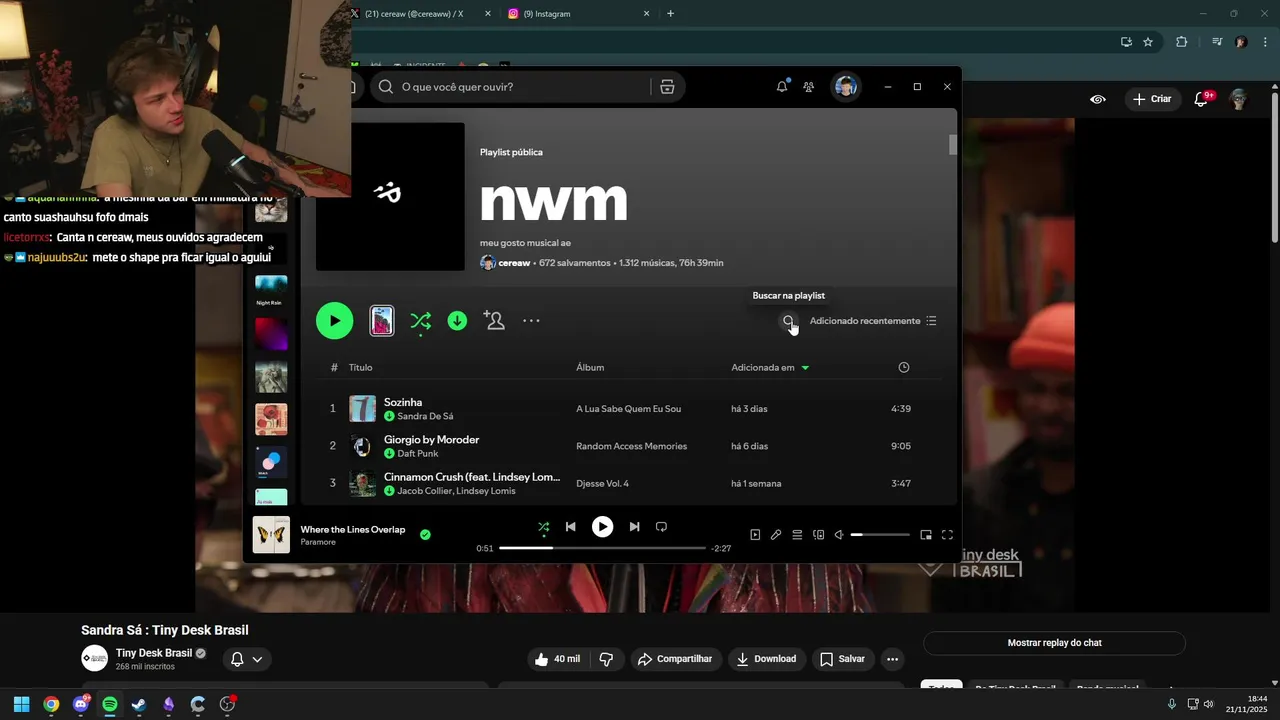Open album 'Random Access Memories'
This screenshot has width=1280, height=720.
tap(631, 446)
